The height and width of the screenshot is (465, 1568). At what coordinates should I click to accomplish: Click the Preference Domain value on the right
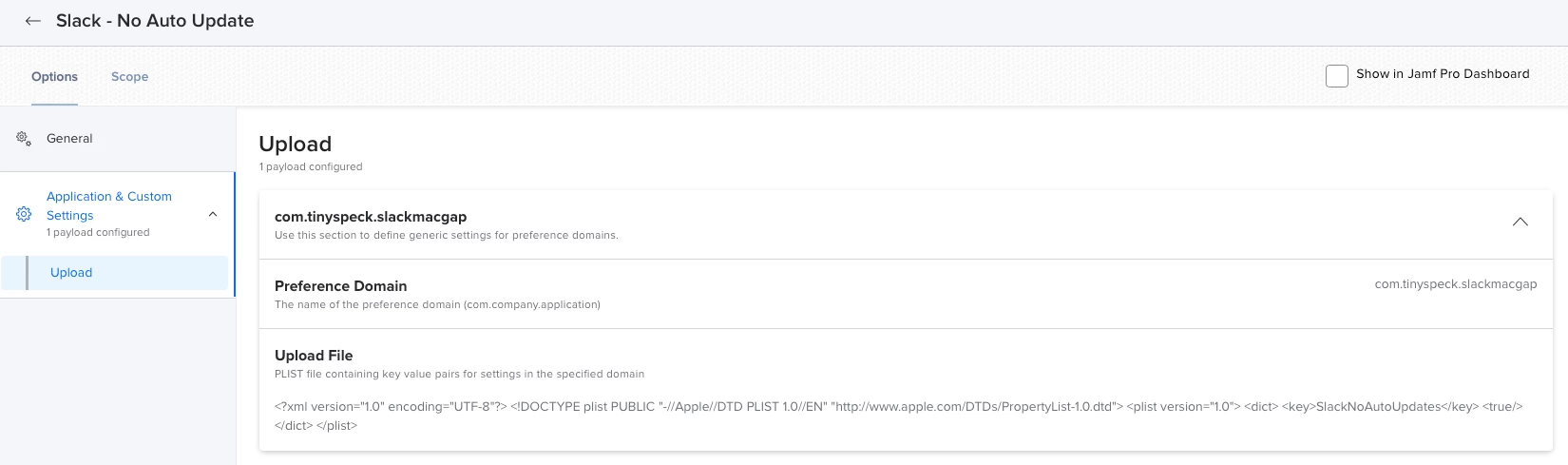[1455, 284]
